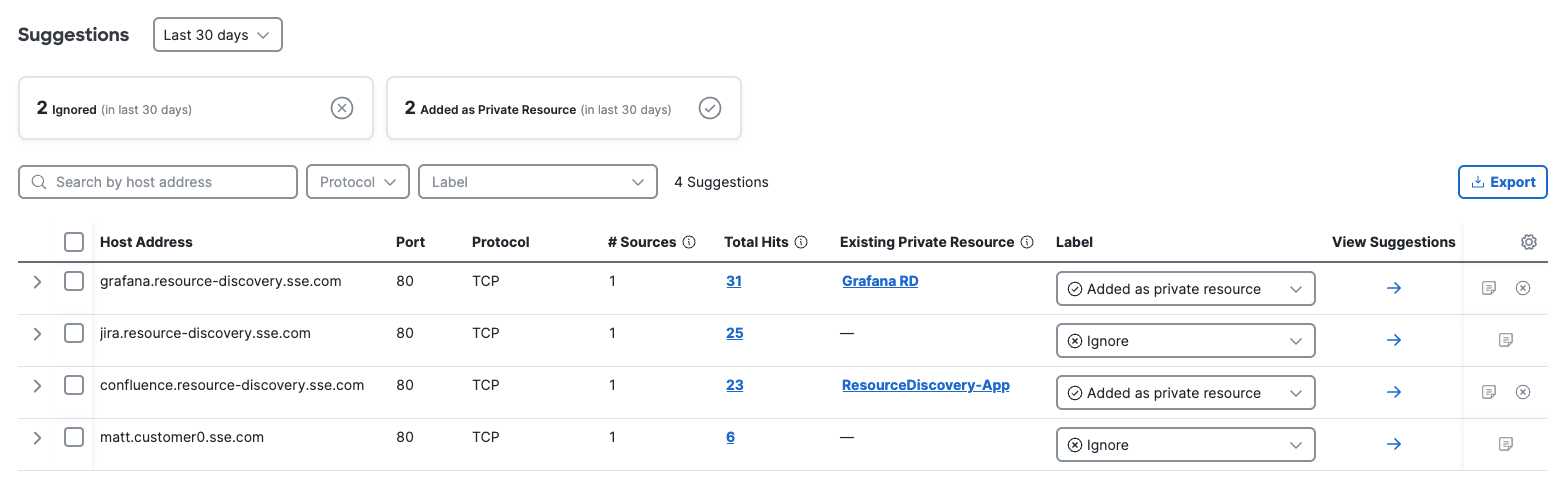Open table column settings gear icon
This screenshot has height=490, width=1567.
tap(1528, 242)
